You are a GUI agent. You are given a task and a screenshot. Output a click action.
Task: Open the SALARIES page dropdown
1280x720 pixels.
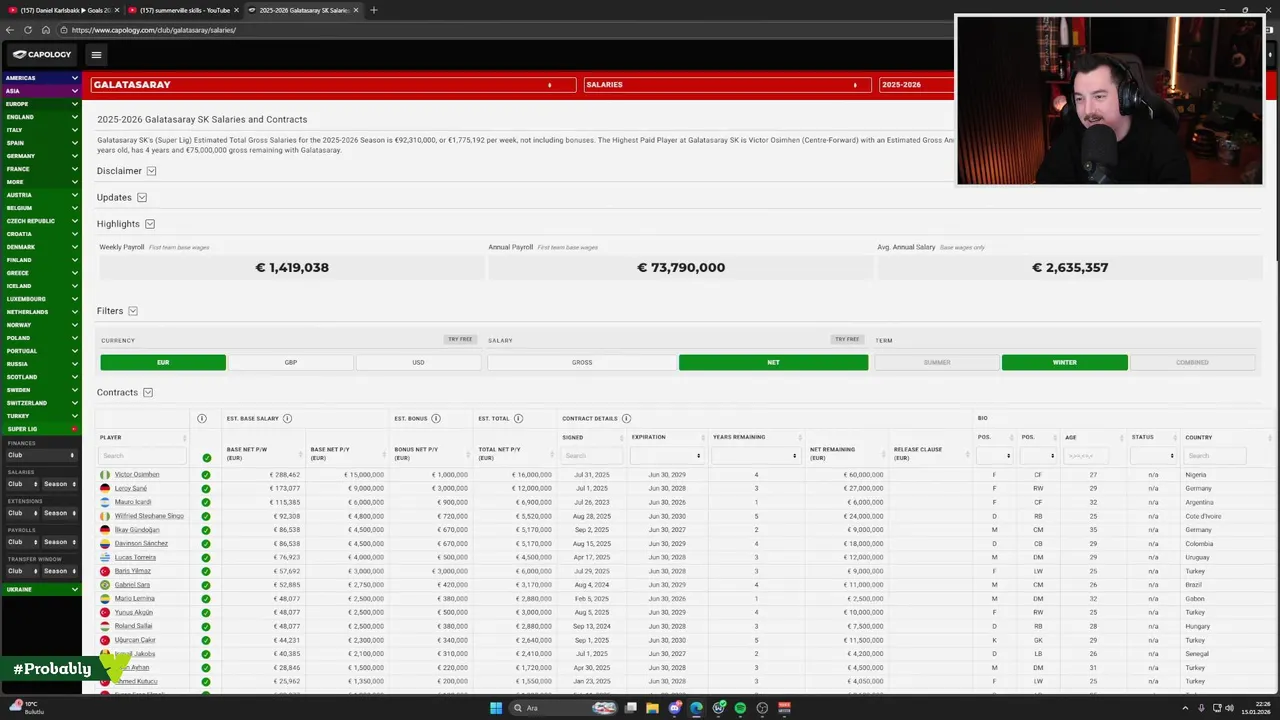click(x=726, y=85)
